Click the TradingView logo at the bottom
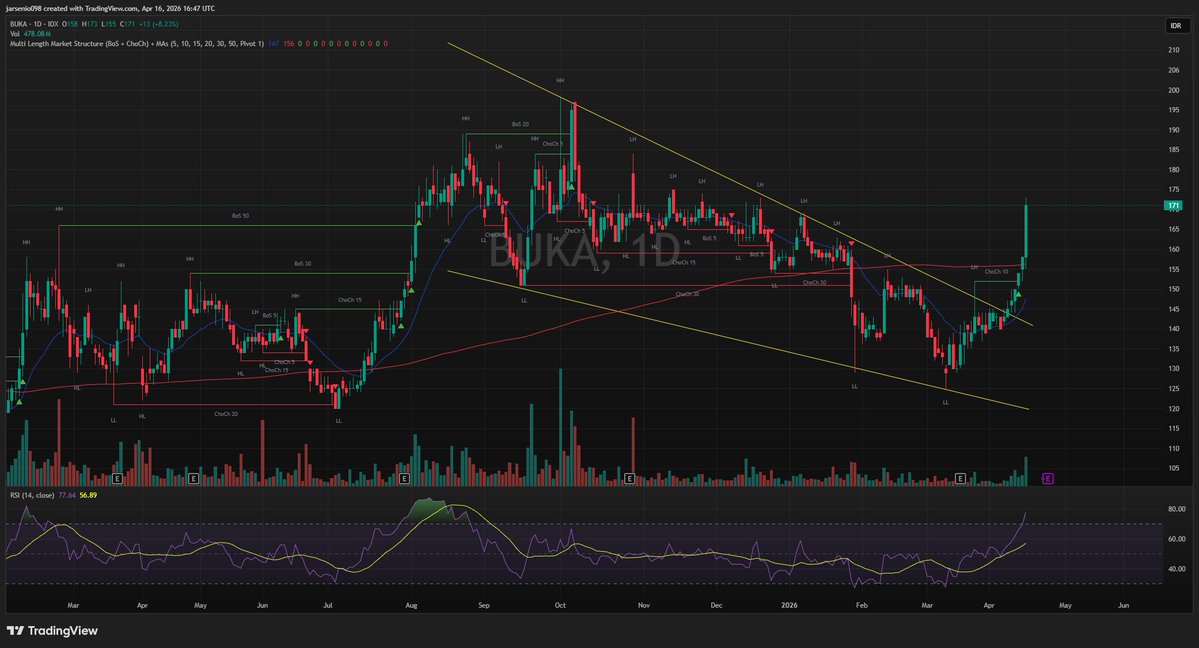The width and height of the screenshot is (1199, 648). (52, 630)
